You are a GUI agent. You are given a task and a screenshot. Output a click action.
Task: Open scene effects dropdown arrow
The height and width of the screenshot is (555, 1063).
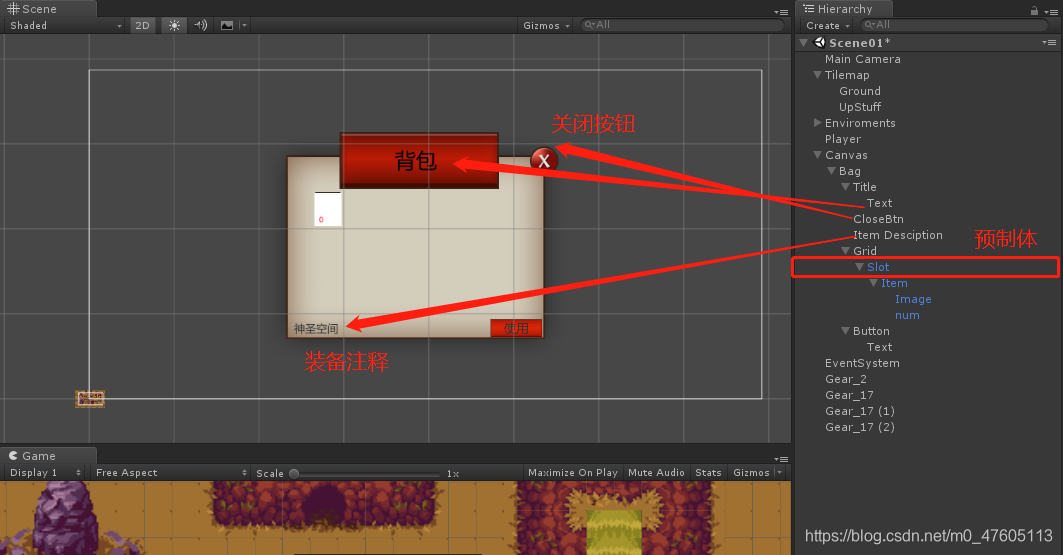[244, 25]
